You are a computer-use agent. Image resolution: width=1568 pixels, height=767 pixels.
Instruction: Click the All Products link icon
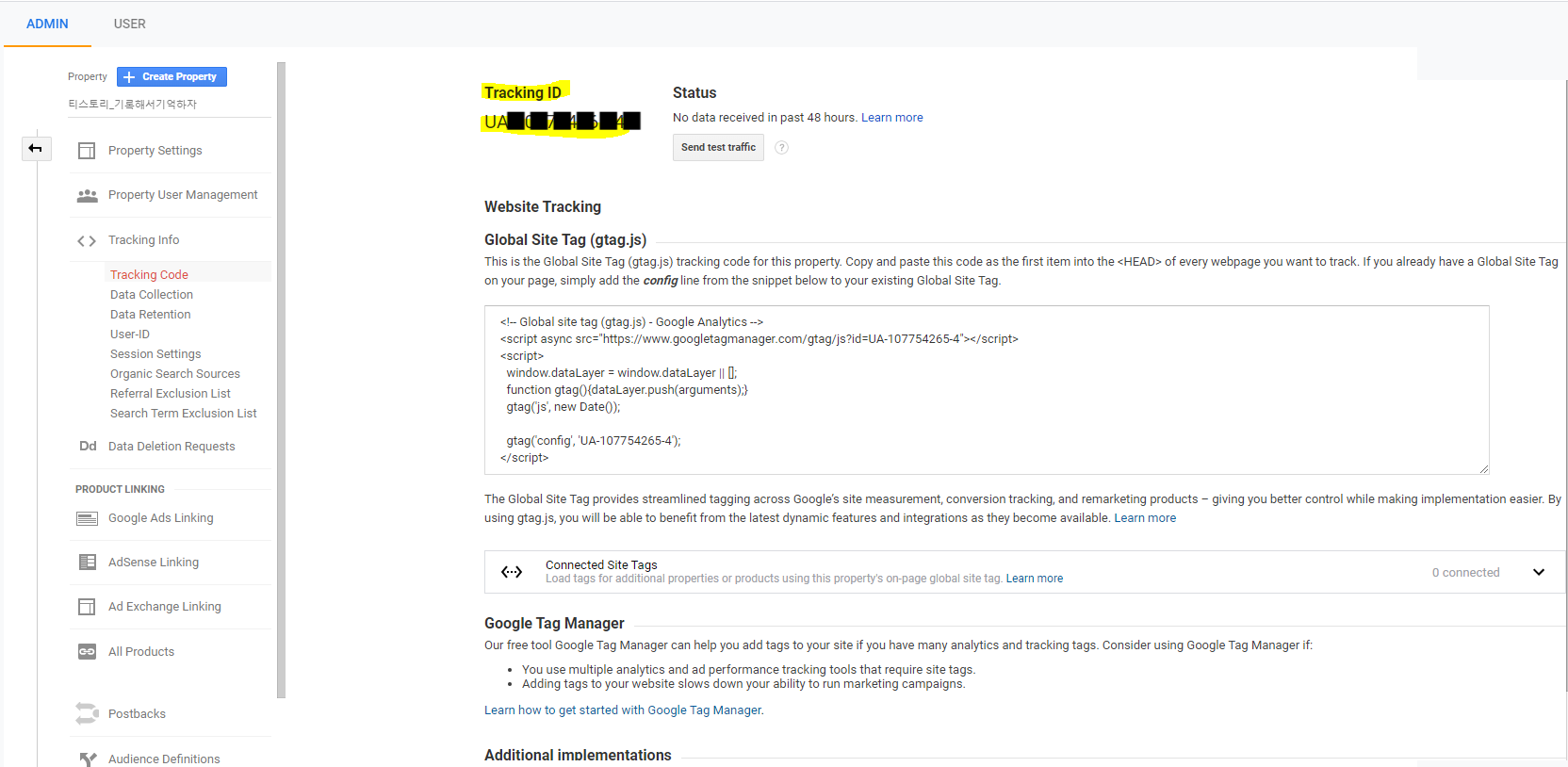87,652
